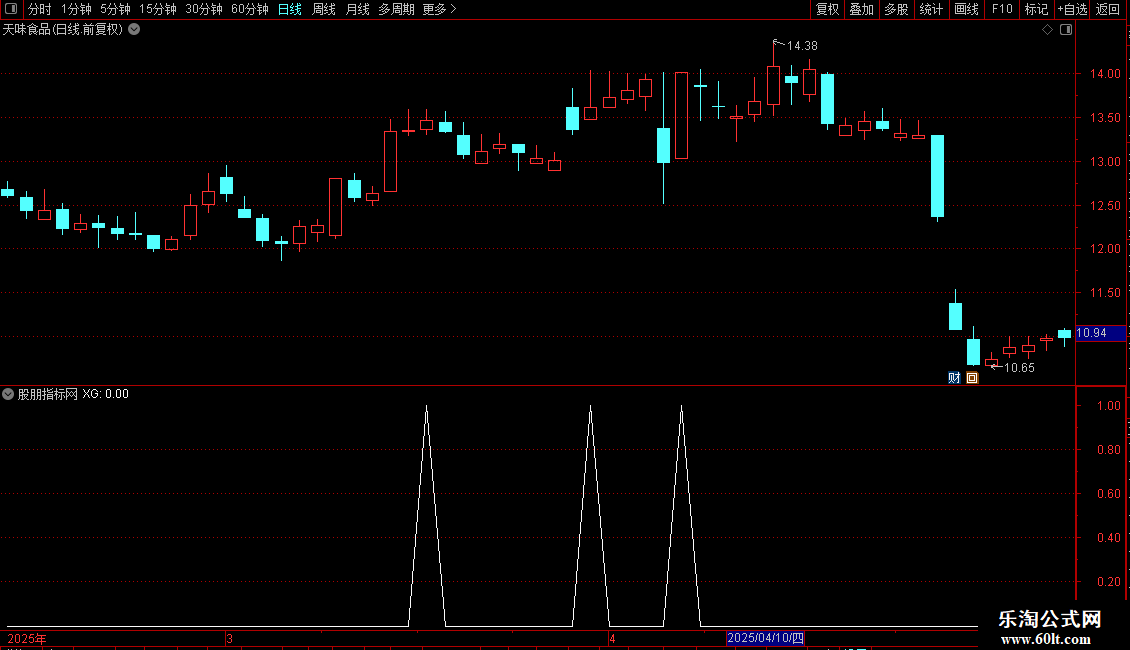Click the 12.00 price axis label
This screenshot has height=650, width=1130.
[1105, 249]
